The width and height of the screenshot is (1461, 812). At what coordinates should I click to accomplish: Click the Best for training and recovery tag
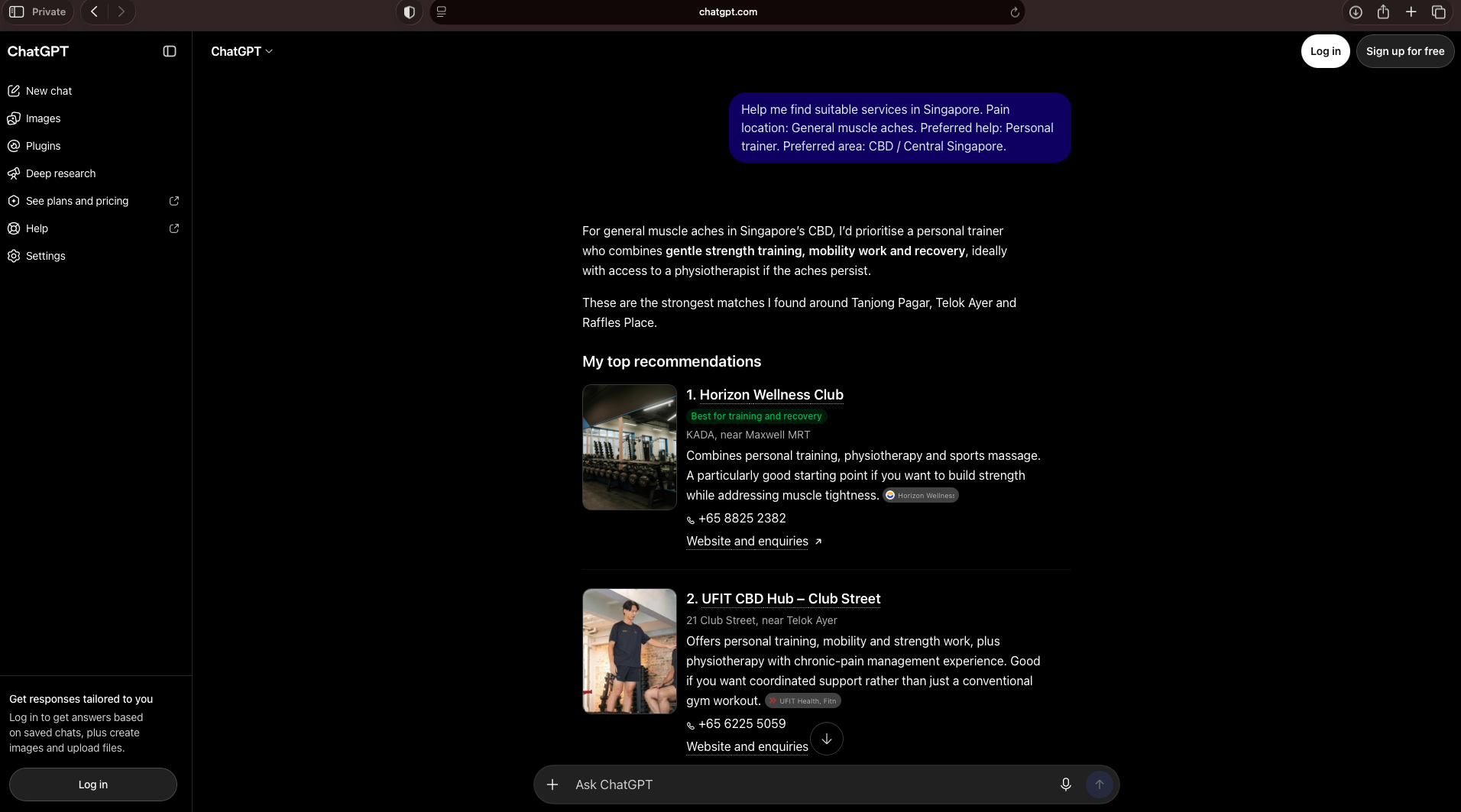[756, 416]
